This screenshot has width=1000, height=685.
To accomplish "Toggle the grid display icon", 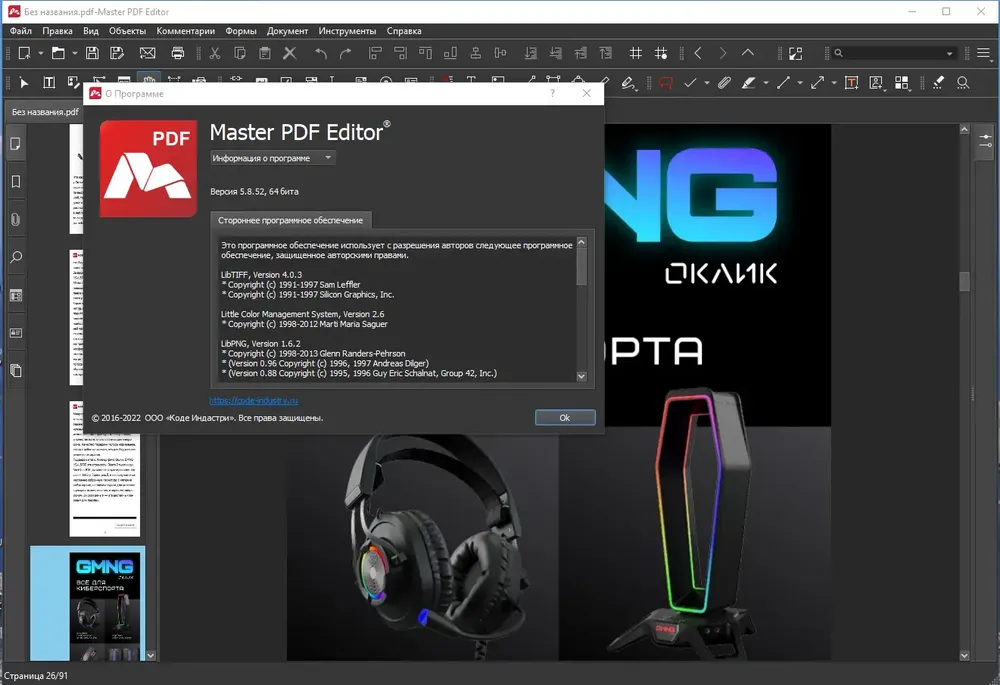I will (635, 54).
